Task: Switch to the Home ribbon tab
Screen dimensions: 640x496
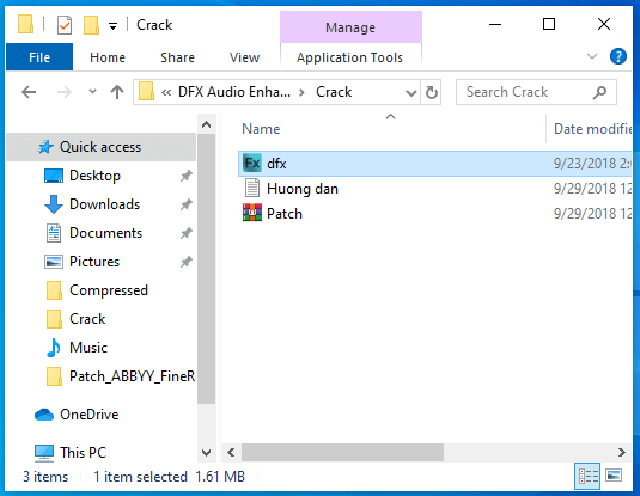Action: tap(107, 57)
